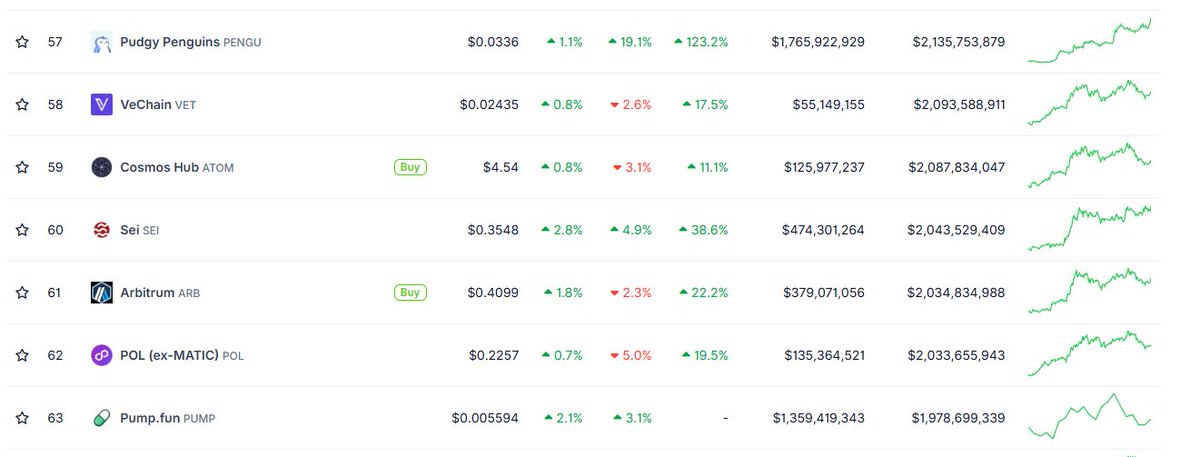Click the Arbitrum logo icon
This screenshot has height=457, width=1200.
tap(101, 293)
